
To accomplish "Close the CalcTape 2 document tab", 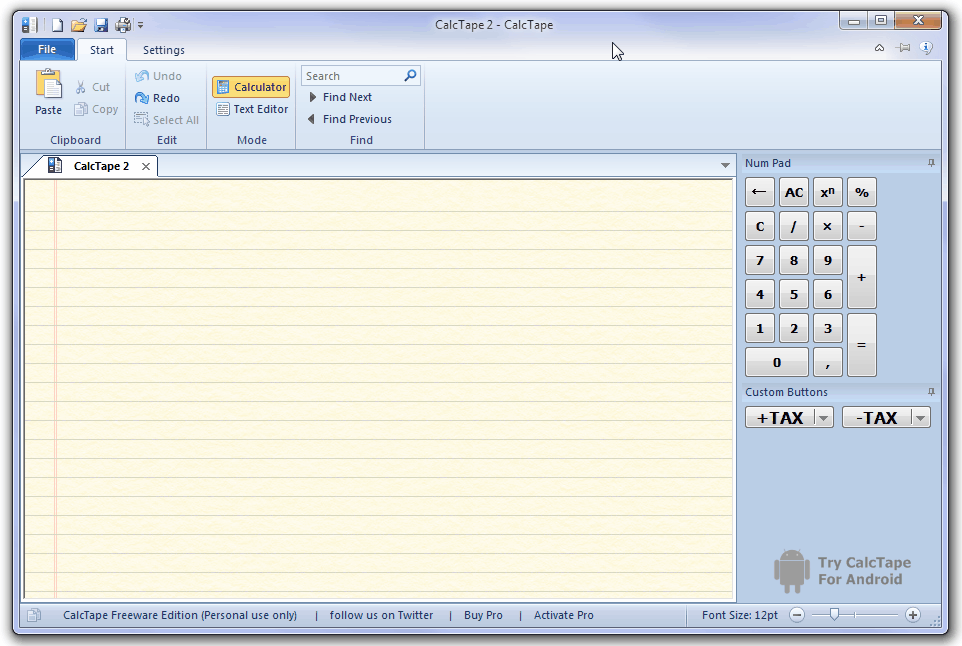I will point(145,166).
